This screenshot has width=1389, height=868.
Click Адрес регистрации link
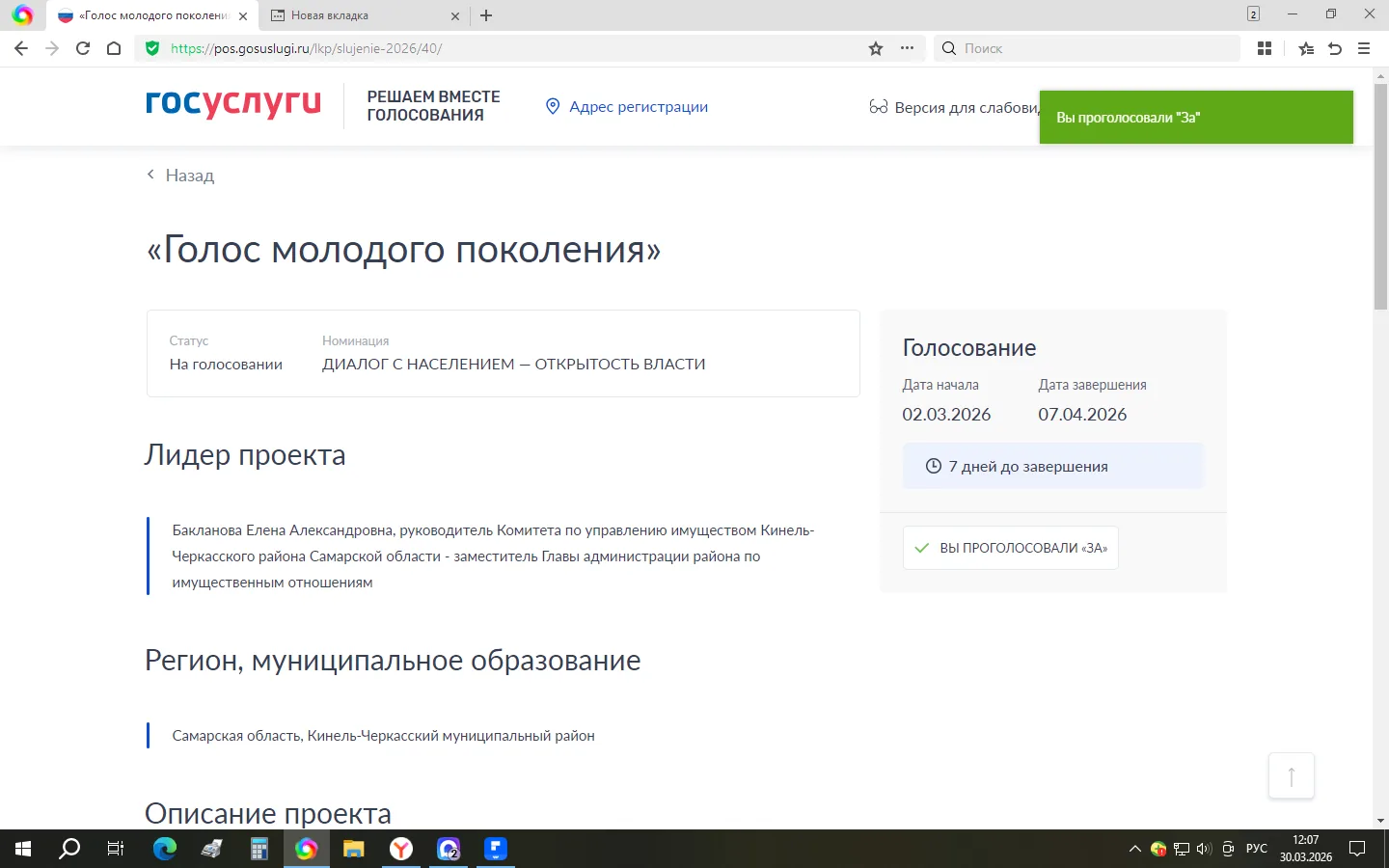point(626,106)
